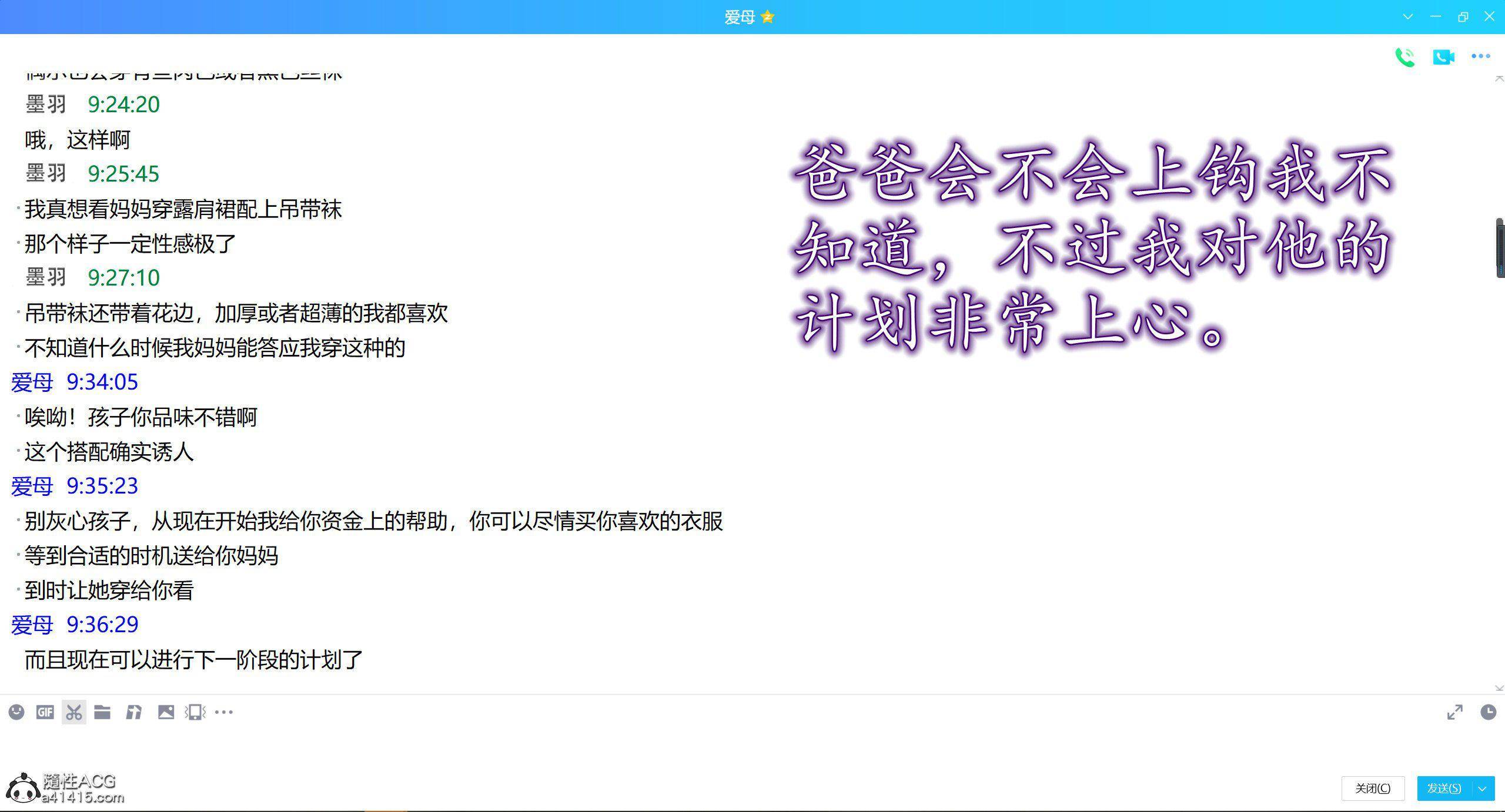Click the chat scrollbar thumb

pos(1500,248)
